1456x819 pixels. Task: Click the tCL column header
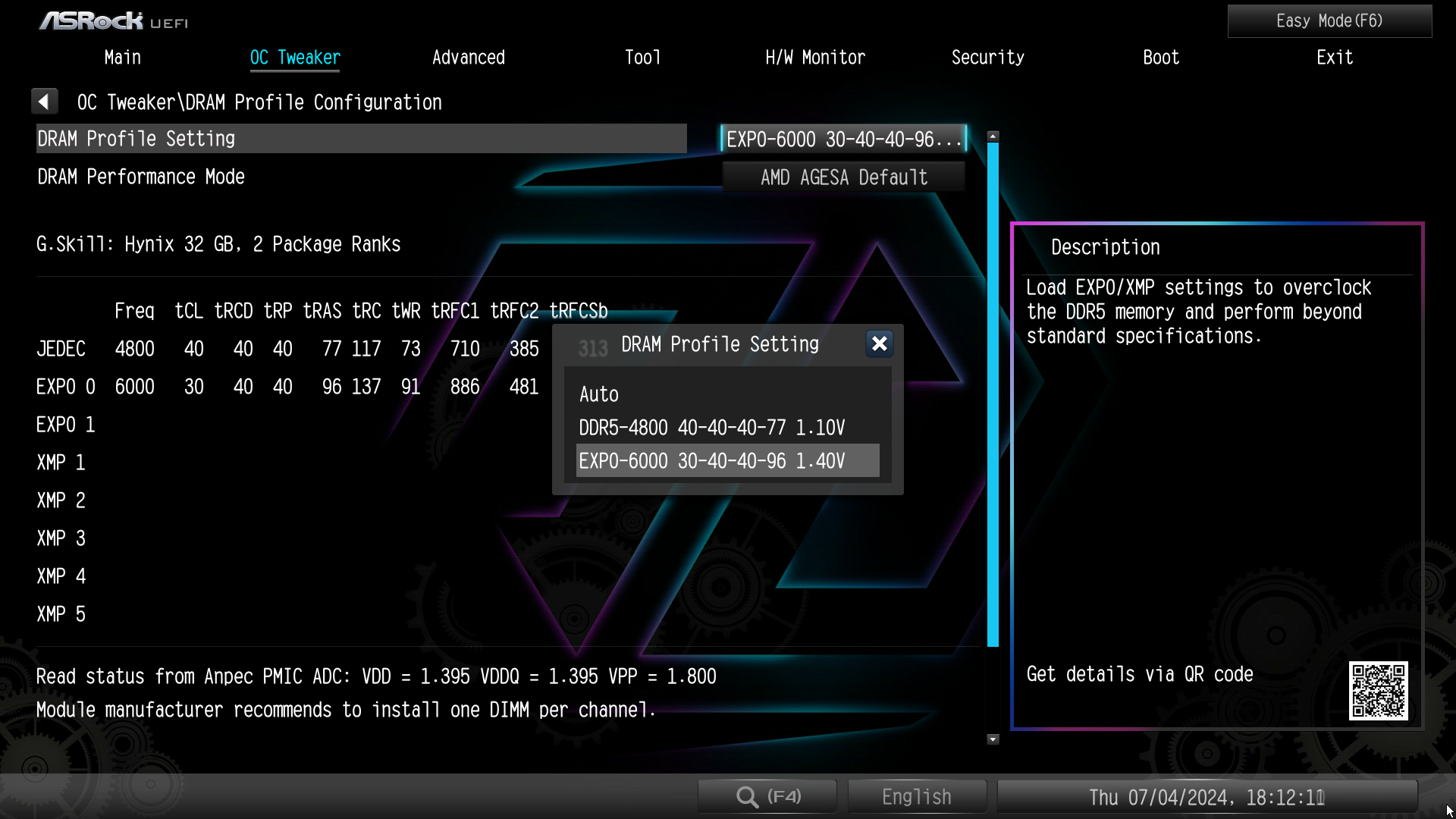pos(189,311)
